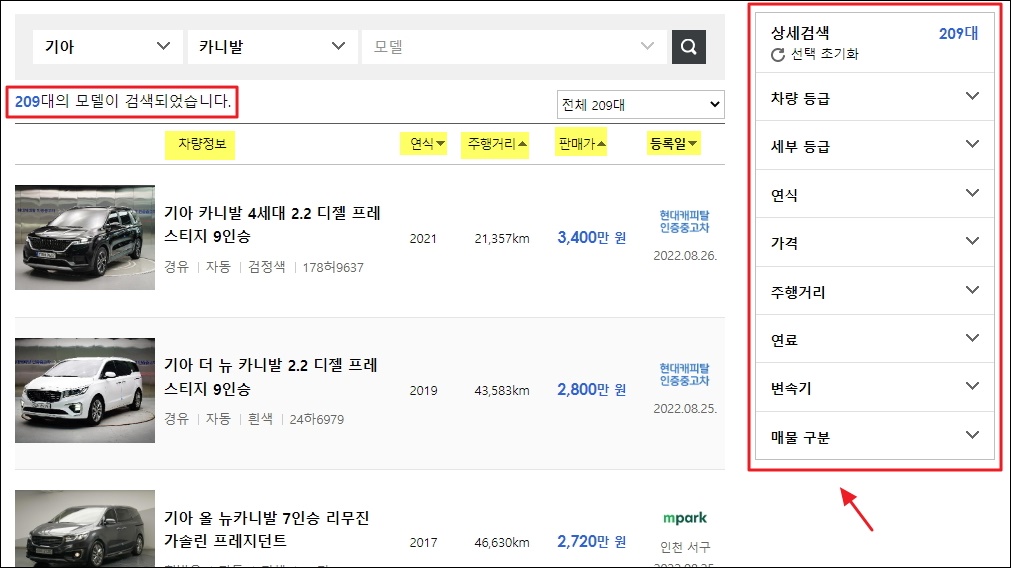Click the model year 2021
1011x568 pixels.
coord(423,239)
